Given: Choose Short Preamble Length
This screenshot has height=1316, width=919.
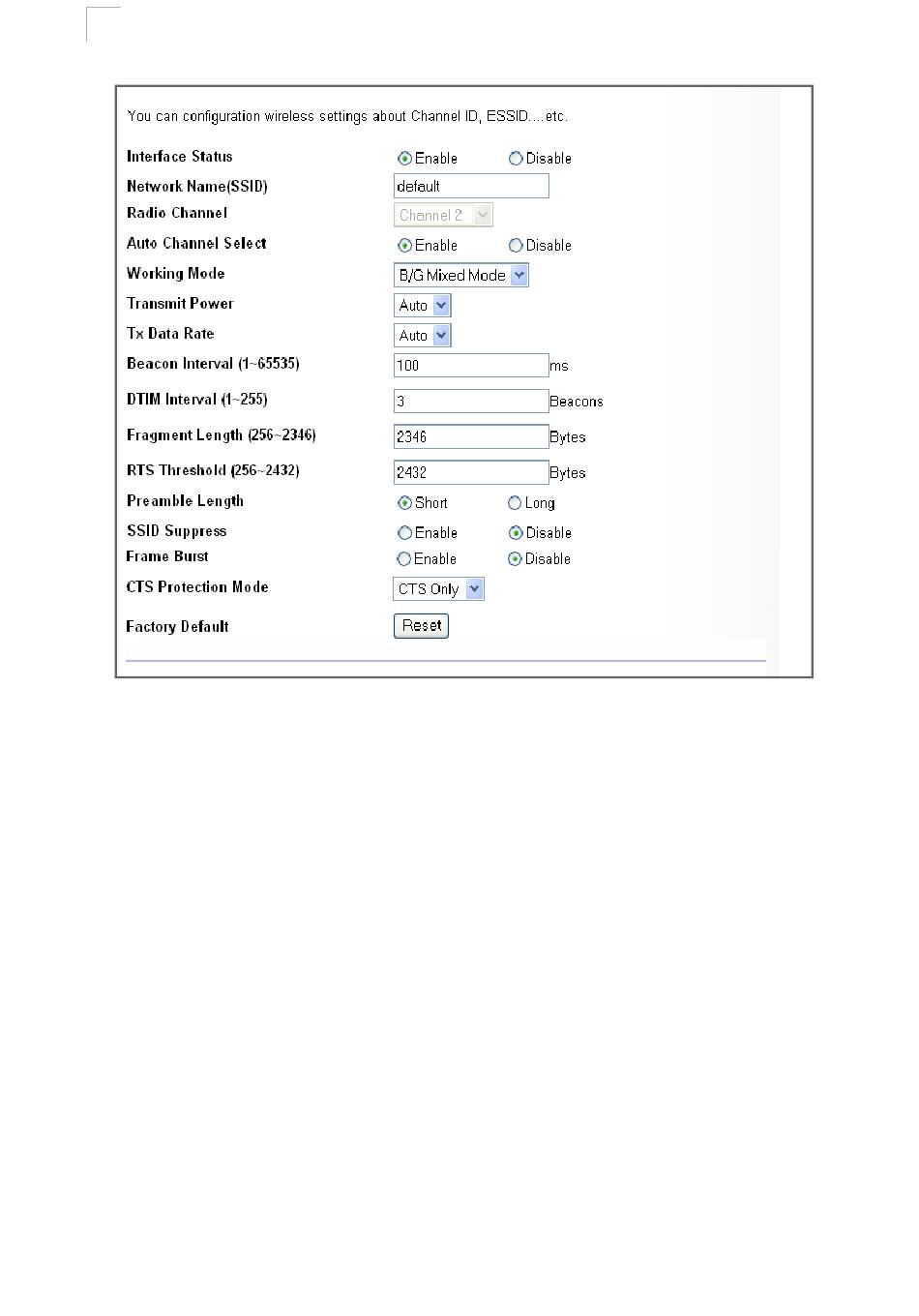Looking at the screenshot, I should 405,503.
